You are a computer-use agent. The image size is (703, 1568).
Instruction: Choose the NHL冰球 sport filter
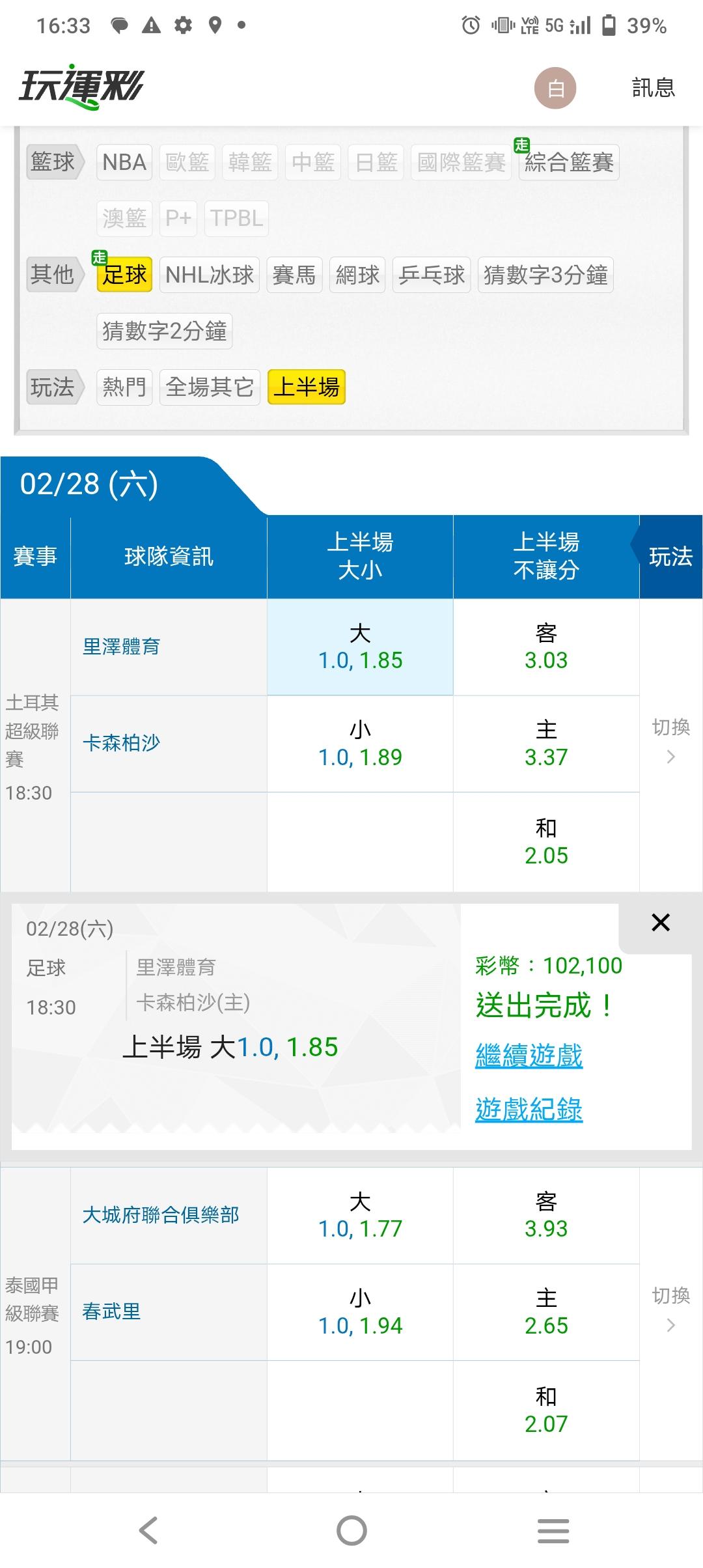[210, 275]
